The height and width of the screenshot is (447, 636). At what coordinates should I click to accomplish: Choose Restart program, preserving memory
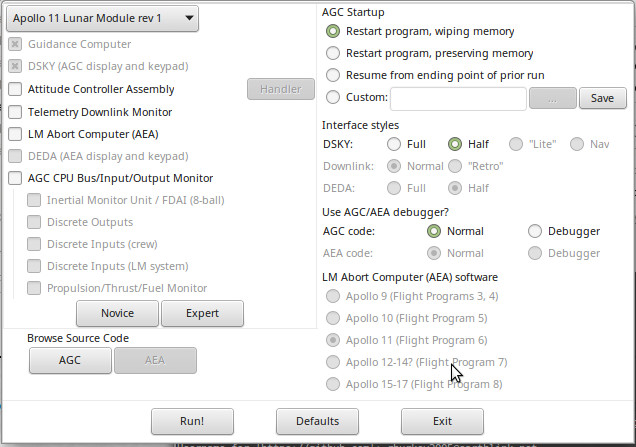pos(333,53)
